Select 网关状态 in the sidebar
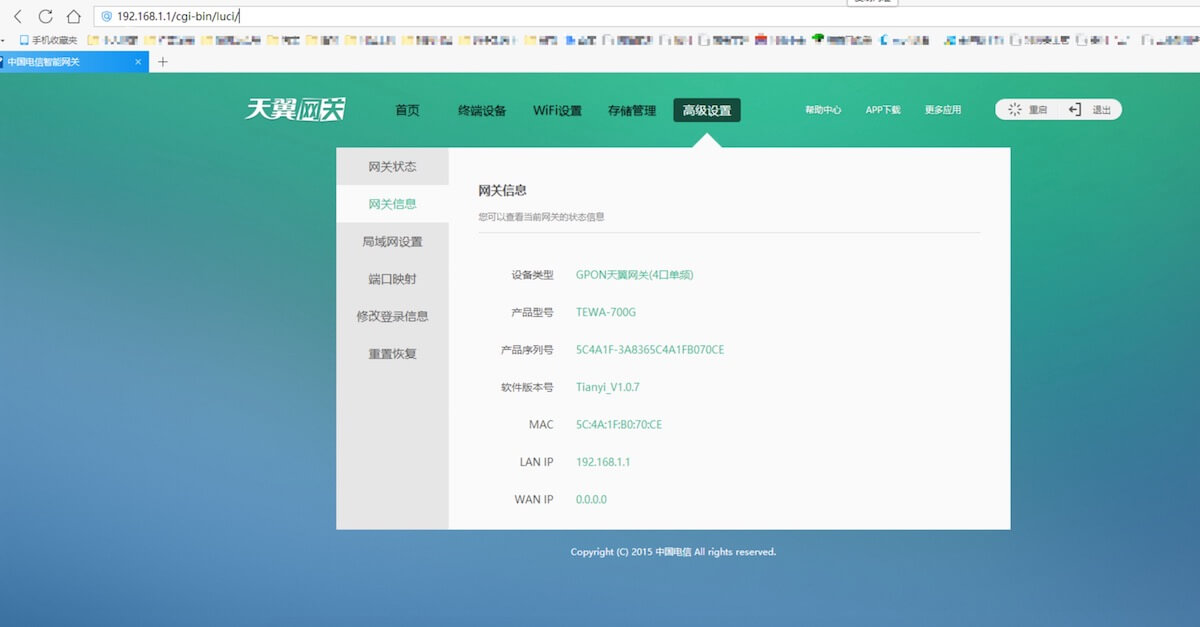Image resolution: width=1200 pixels, height=627 pixels. 393,166
